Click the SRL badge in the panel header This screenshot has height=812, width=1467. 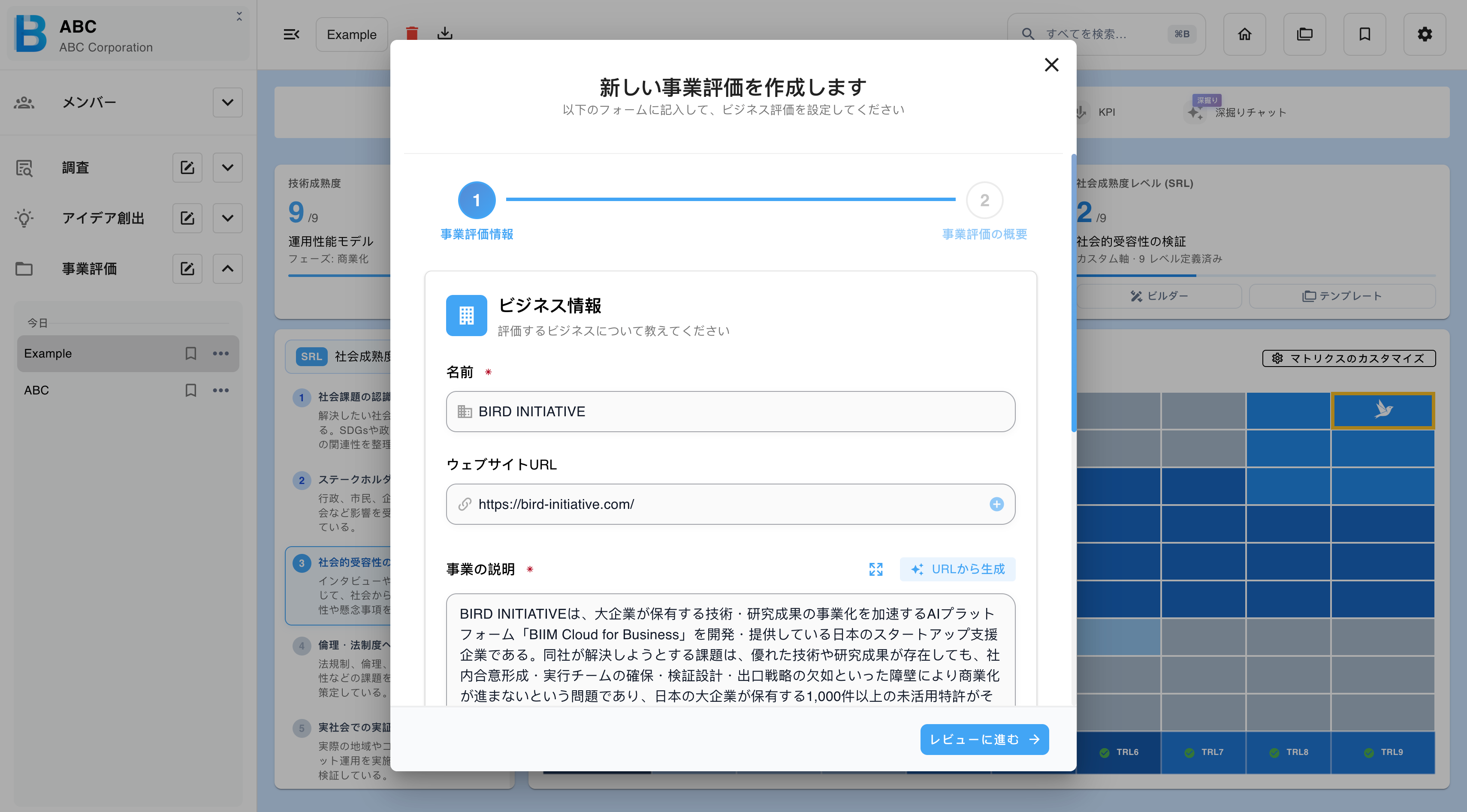311,357
